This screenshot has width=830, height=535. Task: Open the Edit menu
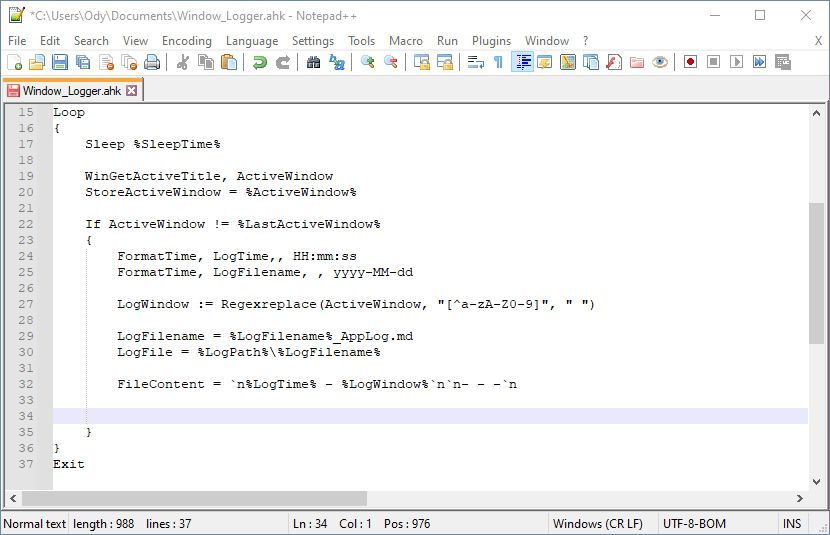[x=50, y=41]
